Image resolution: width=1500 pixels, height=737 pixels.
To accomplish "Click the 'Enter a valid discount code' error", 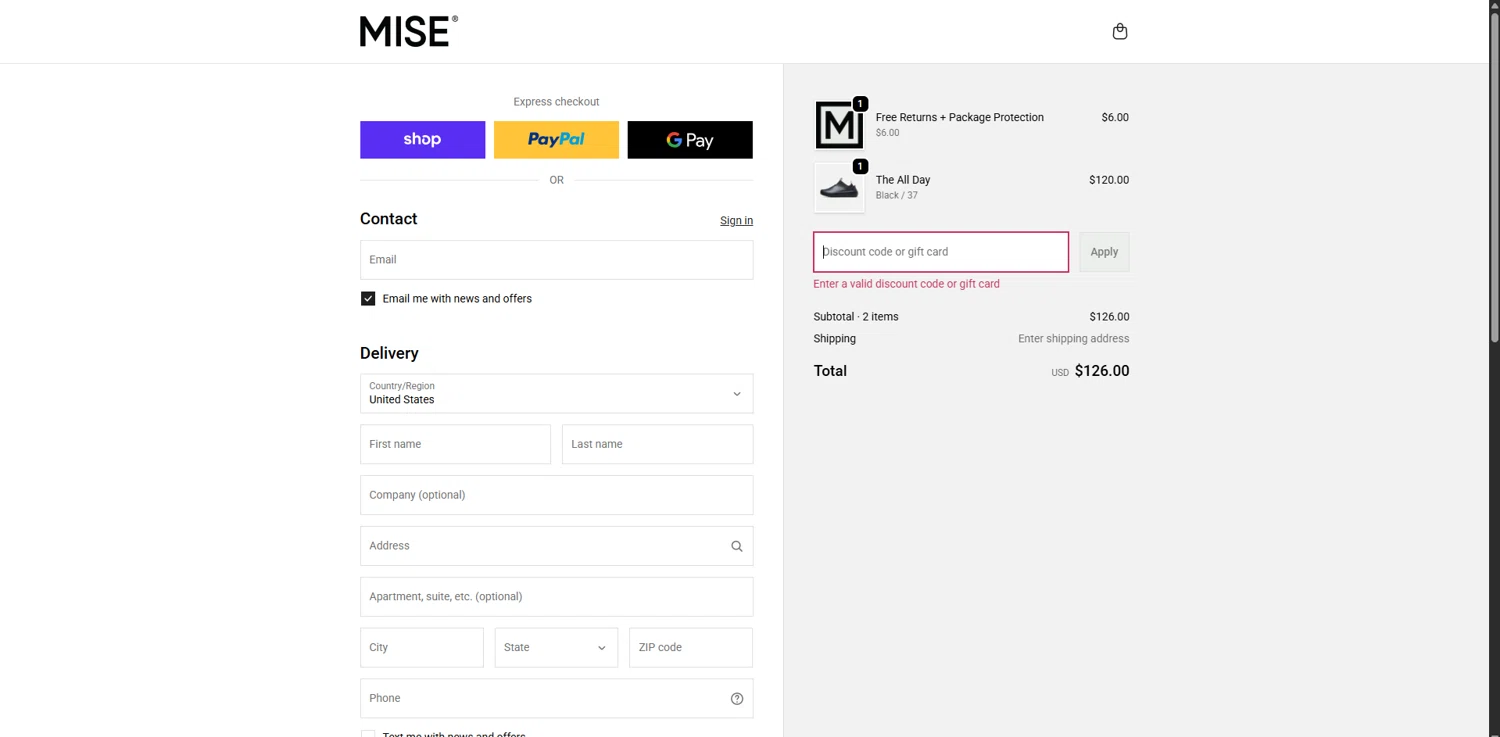I will [x=906, y=284].
